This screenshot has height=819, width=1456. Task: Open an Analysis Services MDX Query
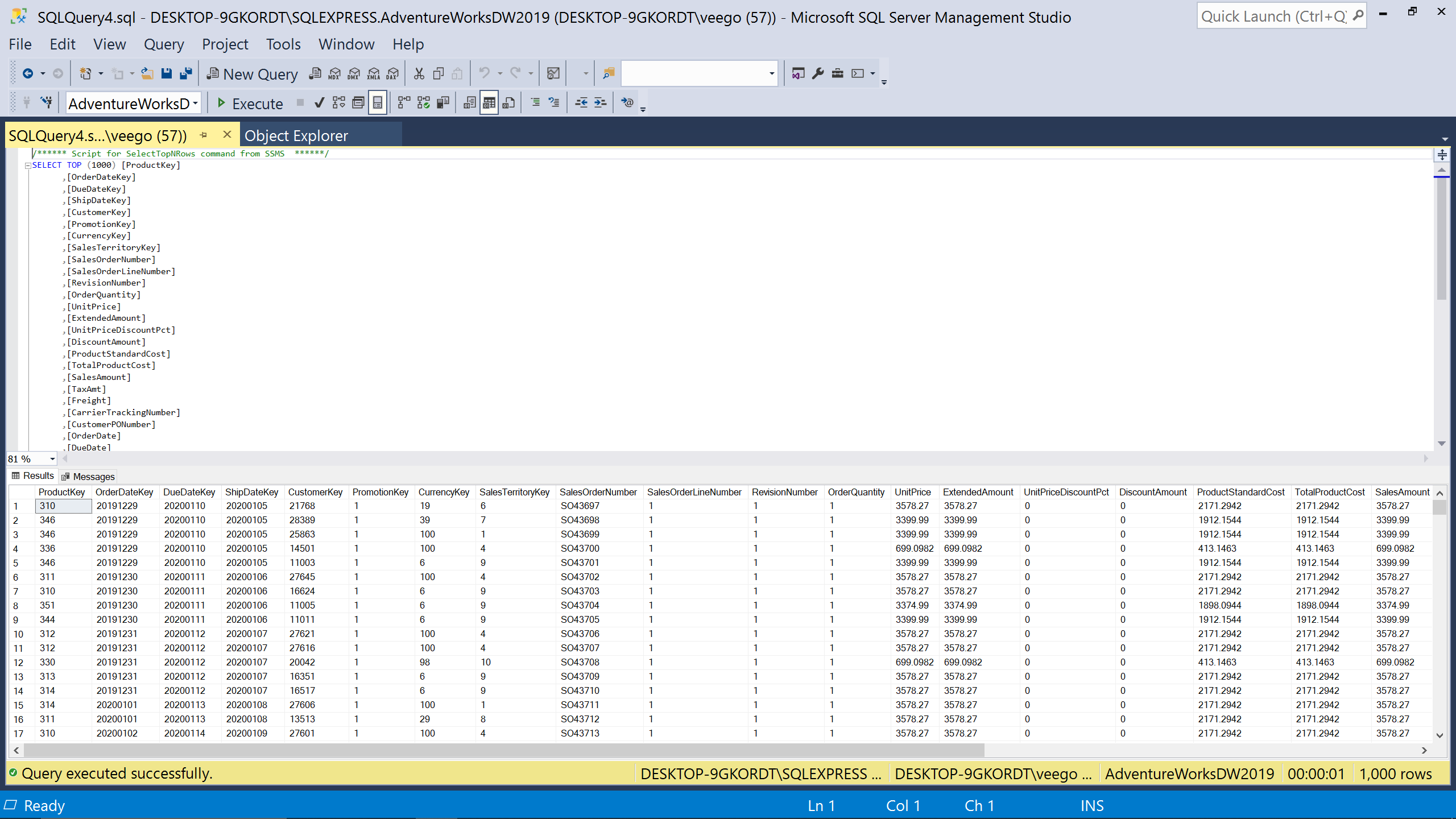[x=334, y=73]
